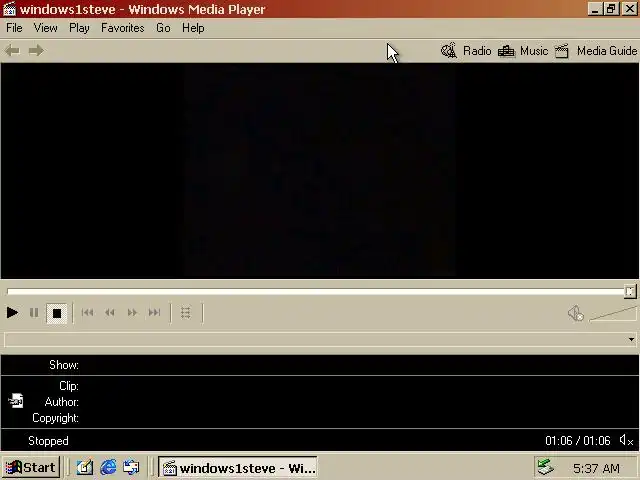Click the clip info icon beside Author

tap(16, 401)
